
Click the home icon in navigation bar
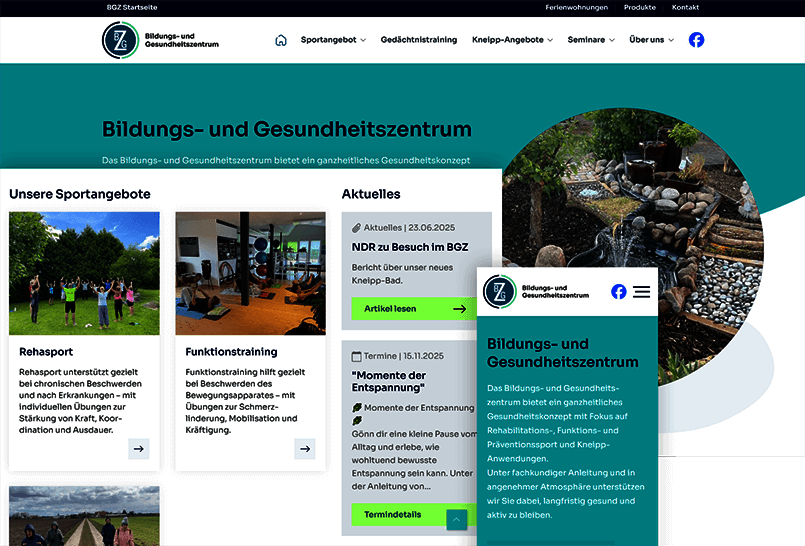[281, 40]
